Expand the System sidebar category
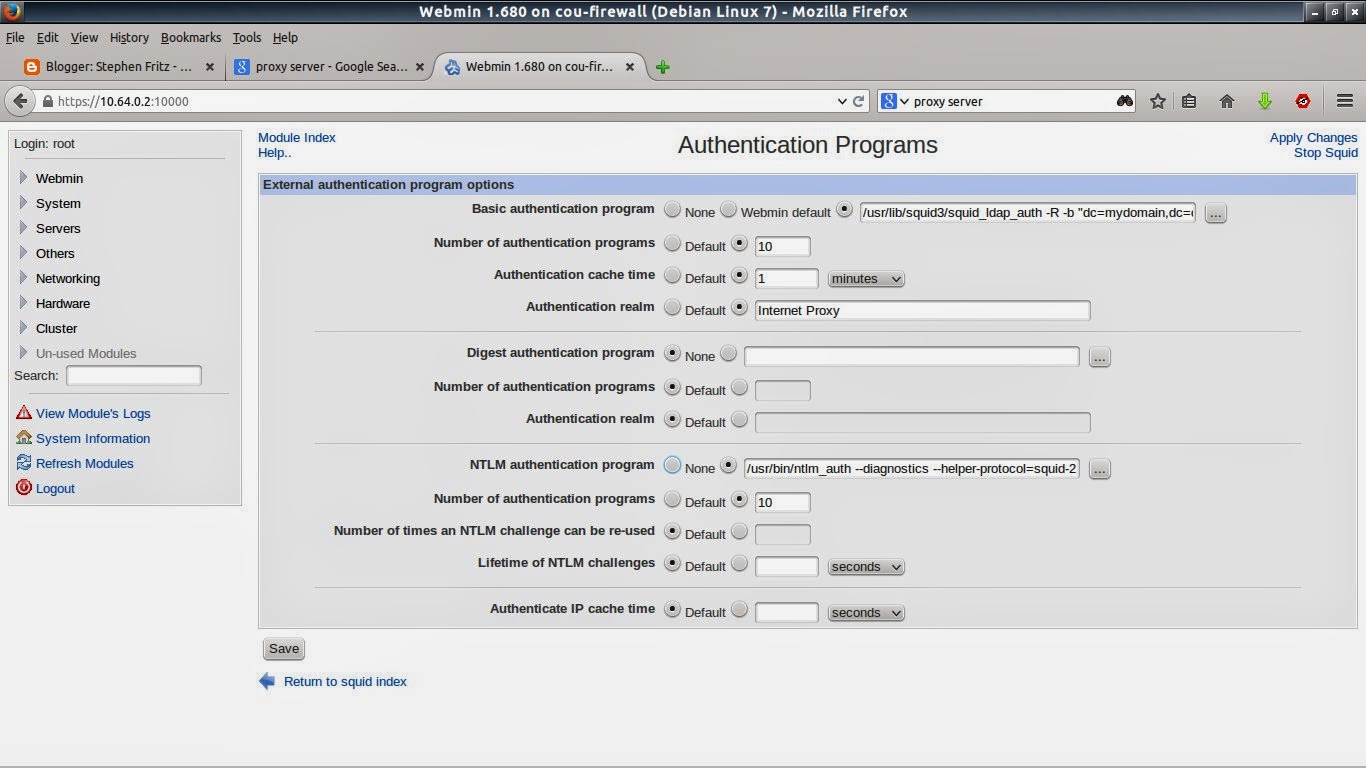Screen dimensions: 1366x768 tap(58, 203)
